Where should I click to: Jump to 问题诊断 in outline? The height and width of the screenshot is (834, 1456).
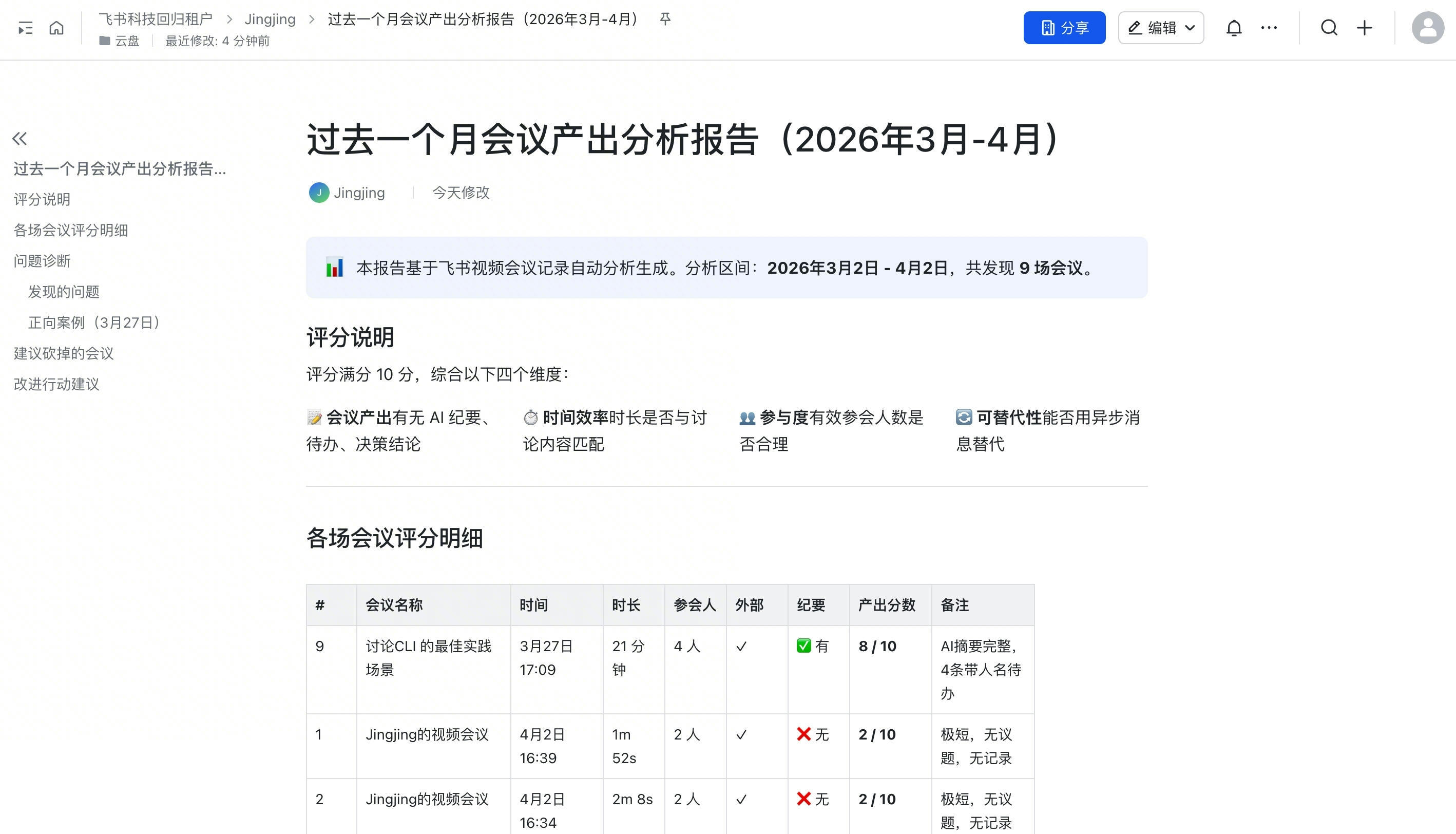click(x=42, y=261)
